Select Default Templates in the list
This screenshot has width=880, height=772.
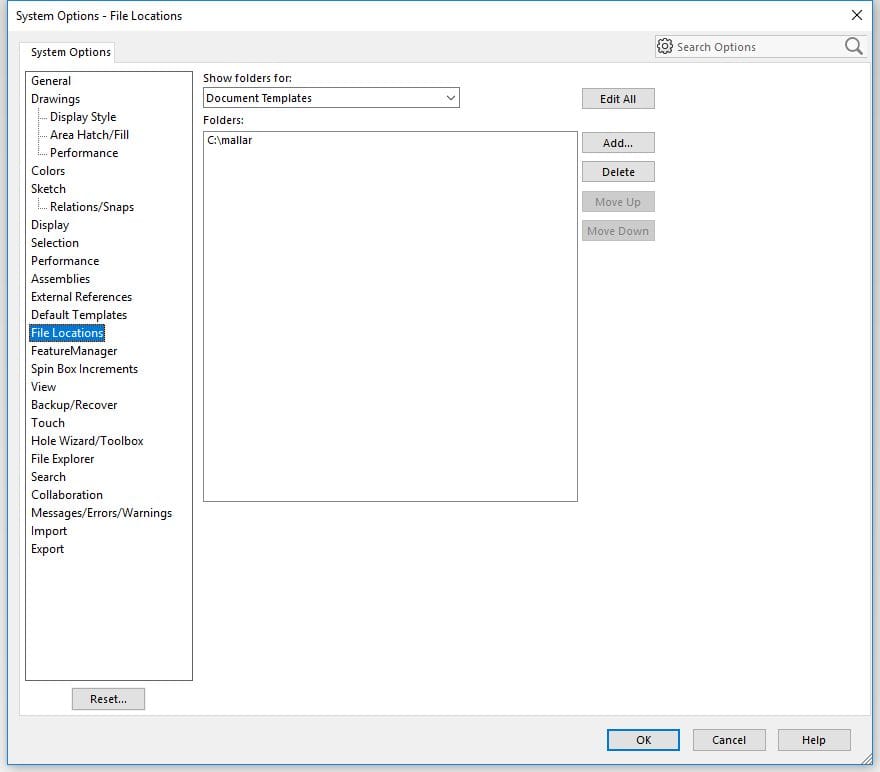[x=79, y=315]
